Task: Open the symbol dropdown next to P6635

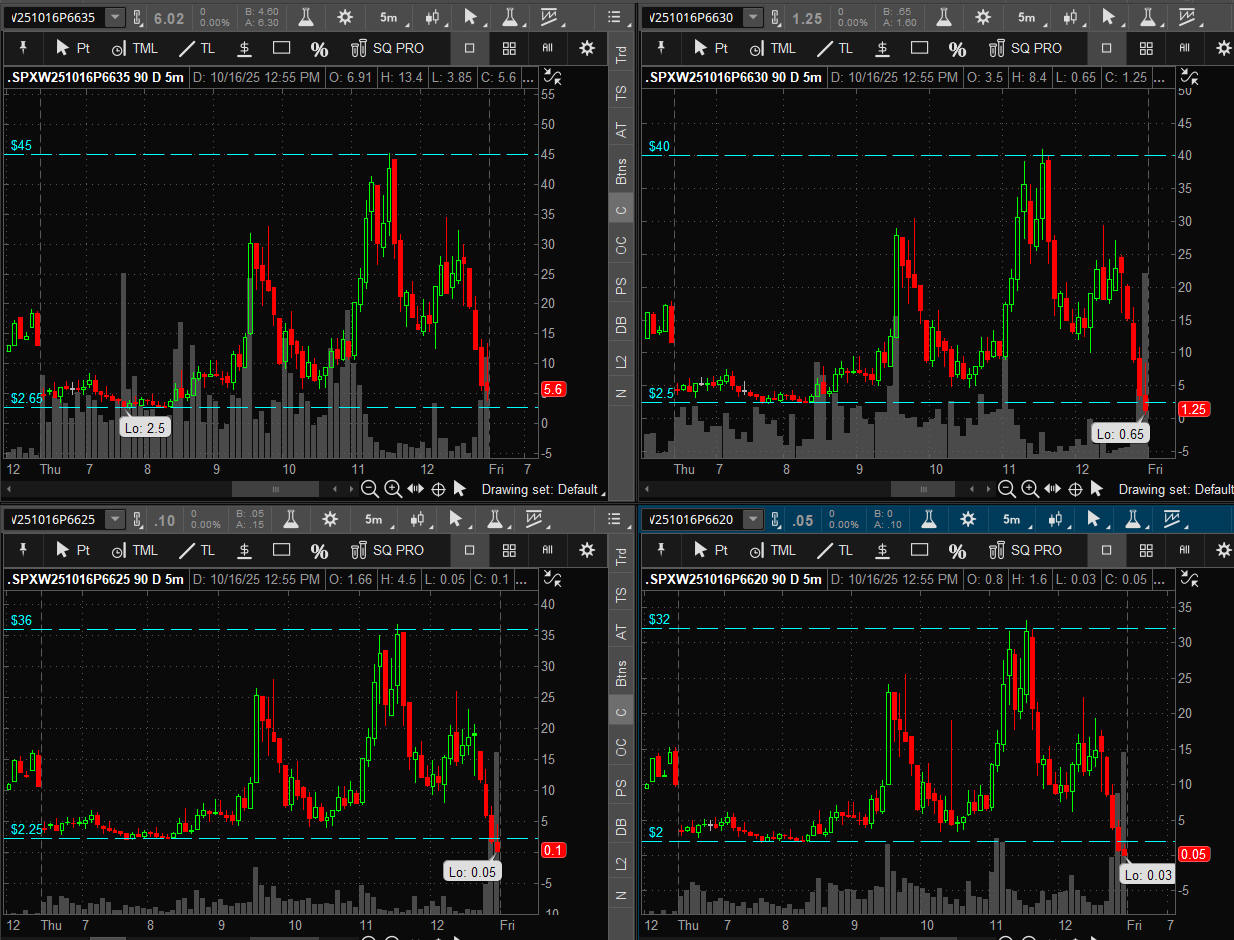Action: [116, 17]
